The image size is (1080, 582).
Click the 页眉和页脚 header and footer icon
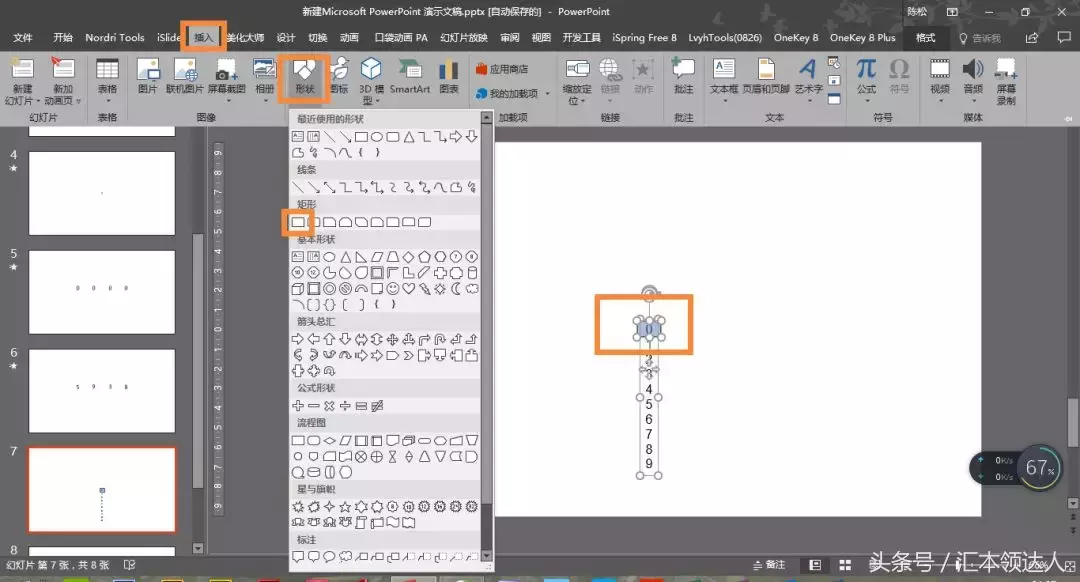pyautogui.click(x=766, y=76)
